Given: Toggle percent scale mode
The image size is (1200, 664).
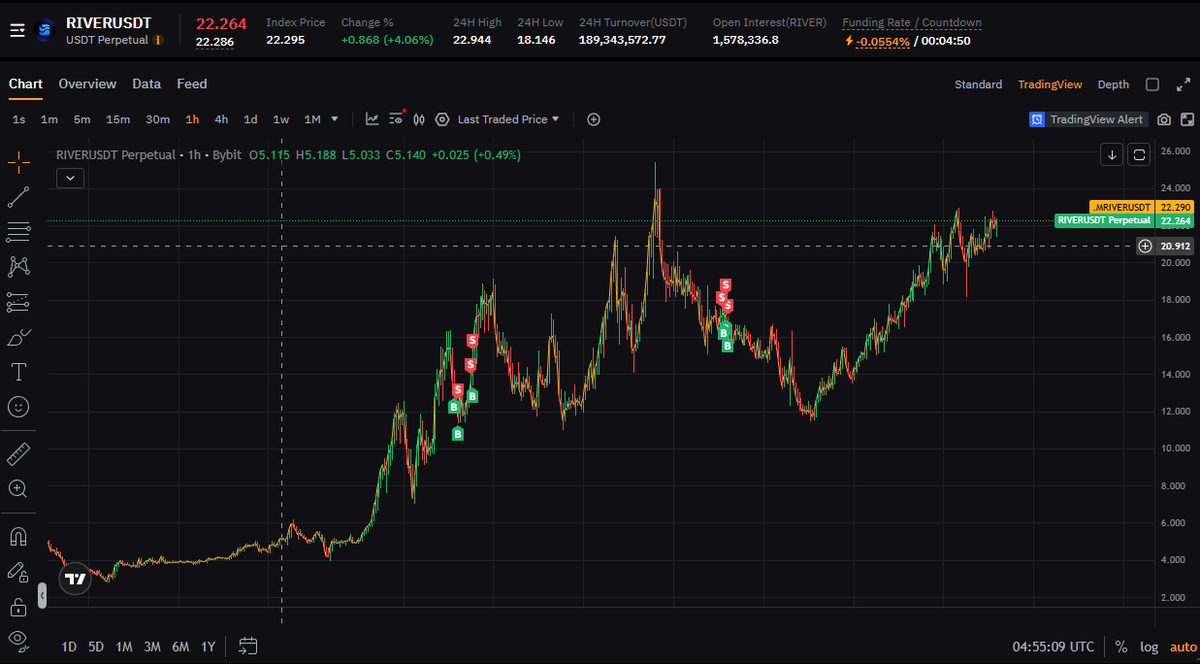Looking at the screenshot, I should [x=1121, y=647].
